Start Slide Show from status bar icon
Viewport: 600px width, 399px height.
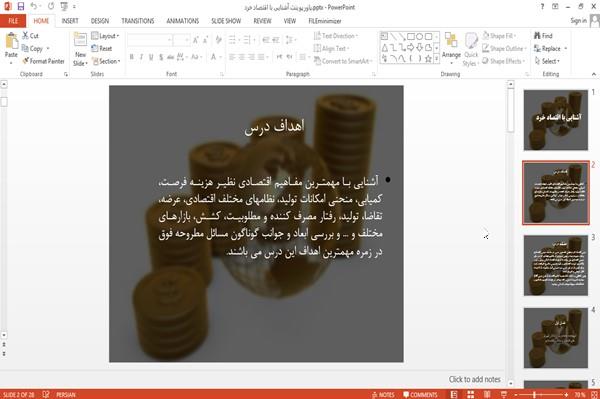504,394
